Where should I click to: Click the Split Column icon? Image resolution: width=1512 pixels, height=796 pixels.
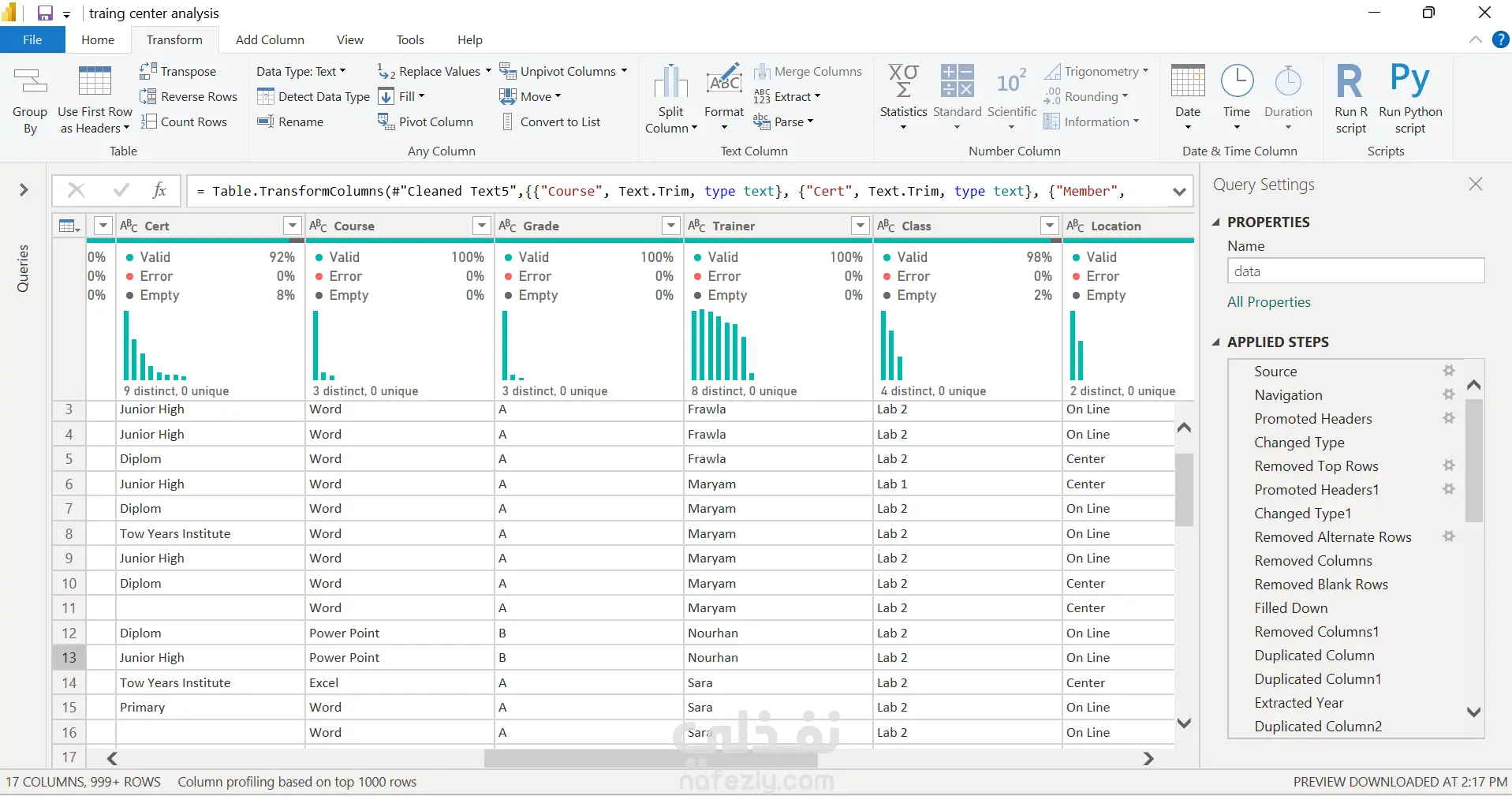(670, 81)
